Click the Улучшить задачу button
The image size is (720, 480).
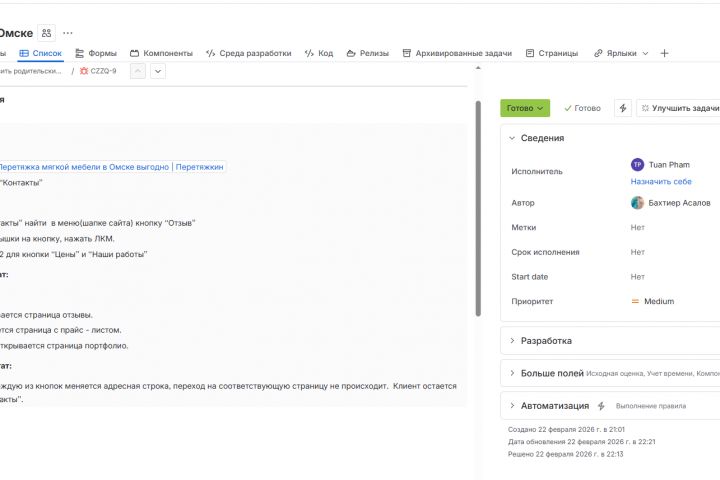[680, 108]
